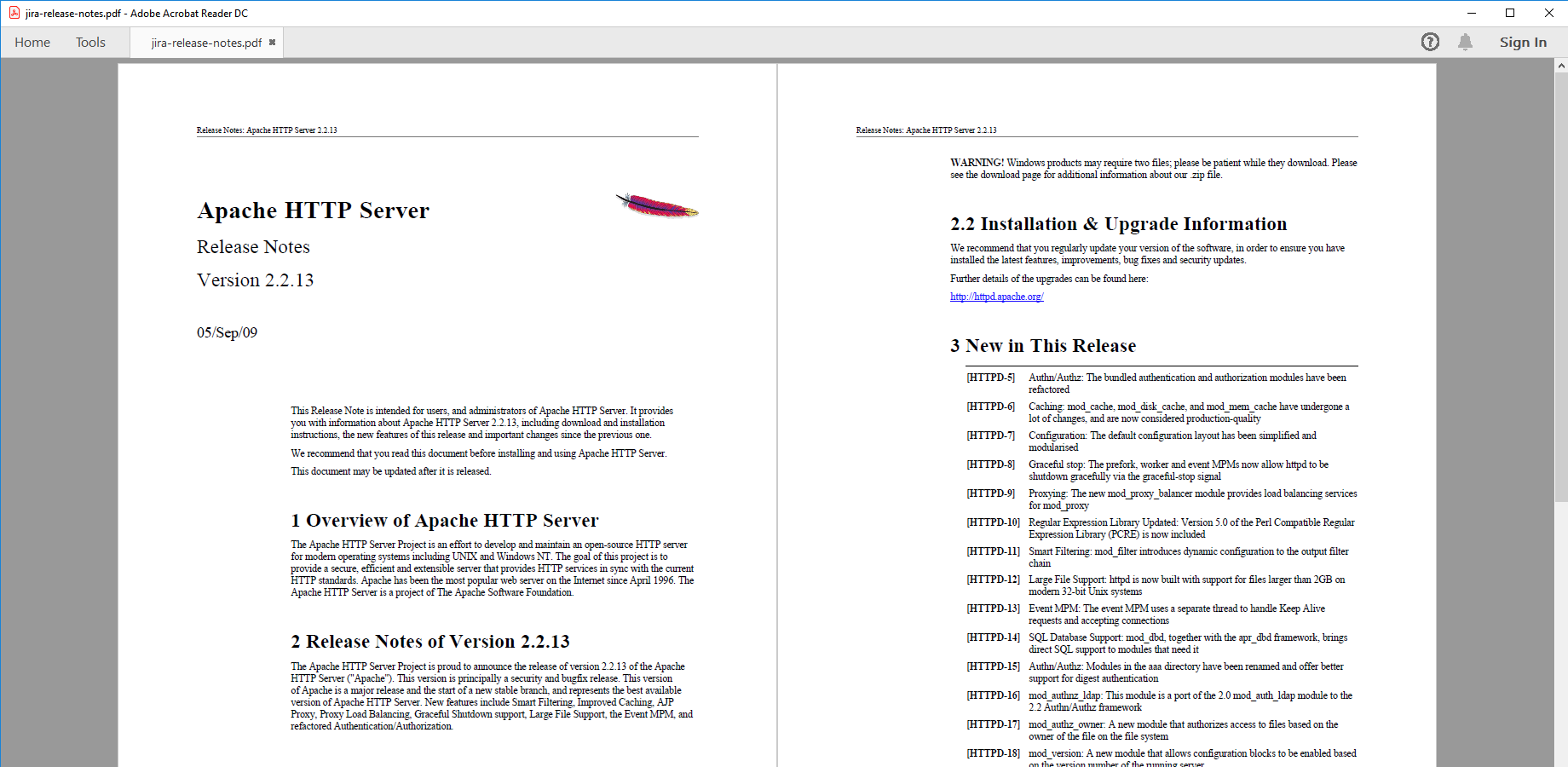Screen dimensions: 1568x767
Task: Click the [HTTPD-12] issue key
Action: [994, 580]
